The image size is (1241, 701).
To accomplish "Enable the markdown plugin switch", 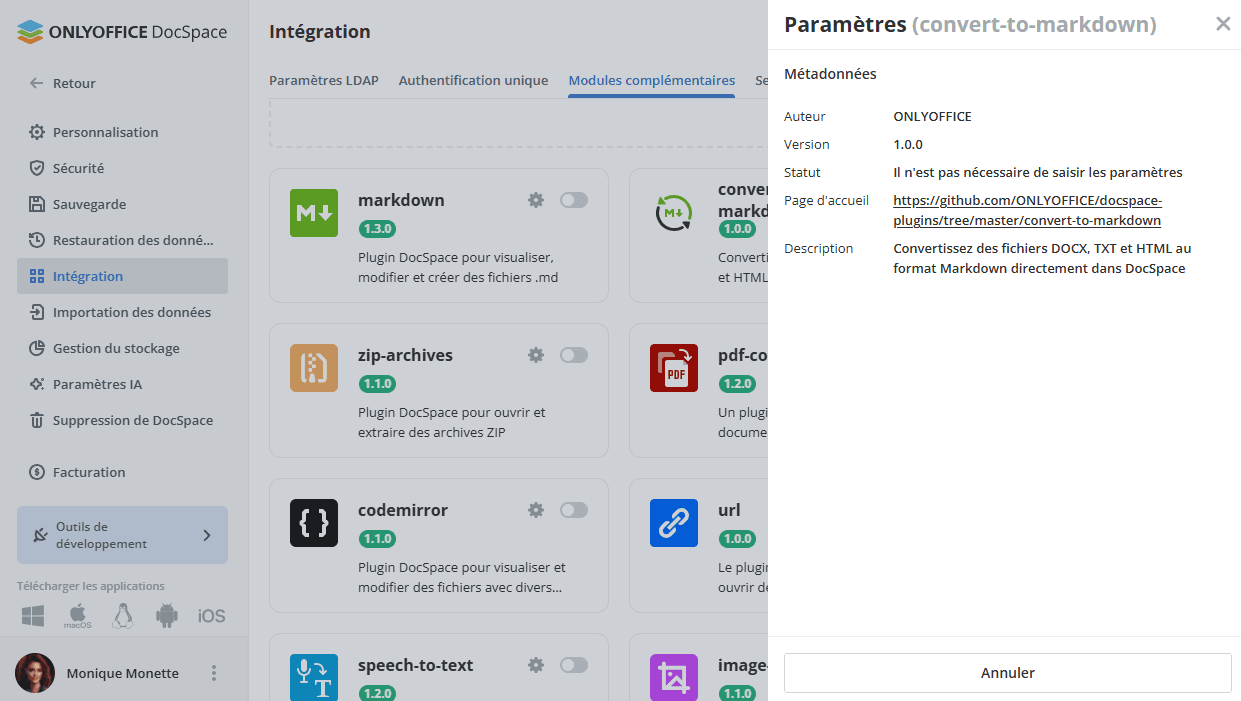I will click(574, 200).
